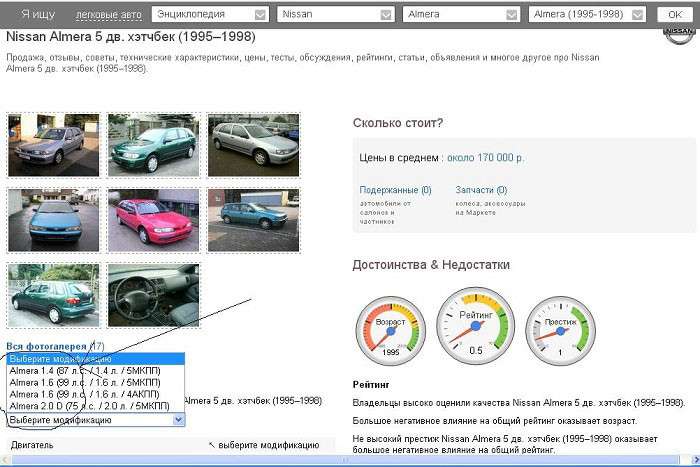Open the Almera (1995-1998) generation dropdown
700x467 pixels.
587,14
